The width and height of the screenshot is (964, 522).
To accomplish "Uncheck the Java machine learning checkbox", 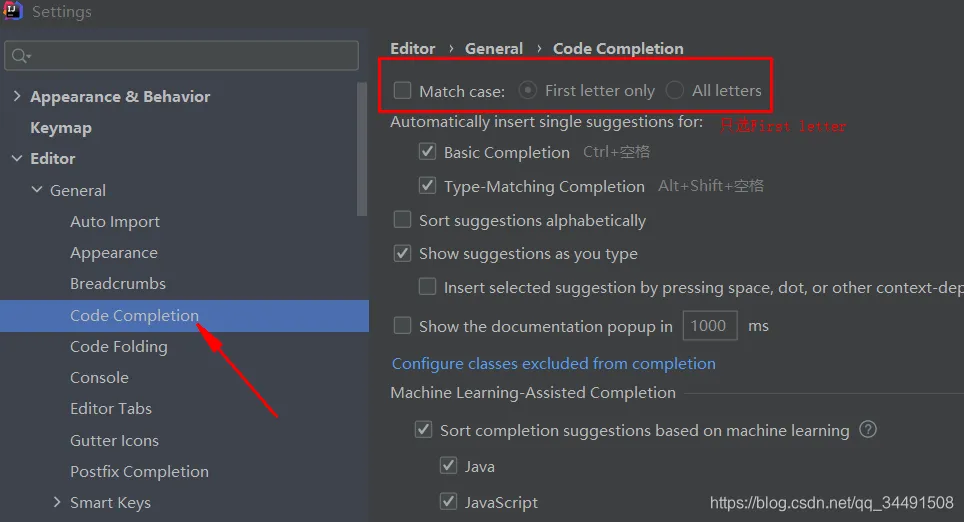I will [x=449, y=465].
